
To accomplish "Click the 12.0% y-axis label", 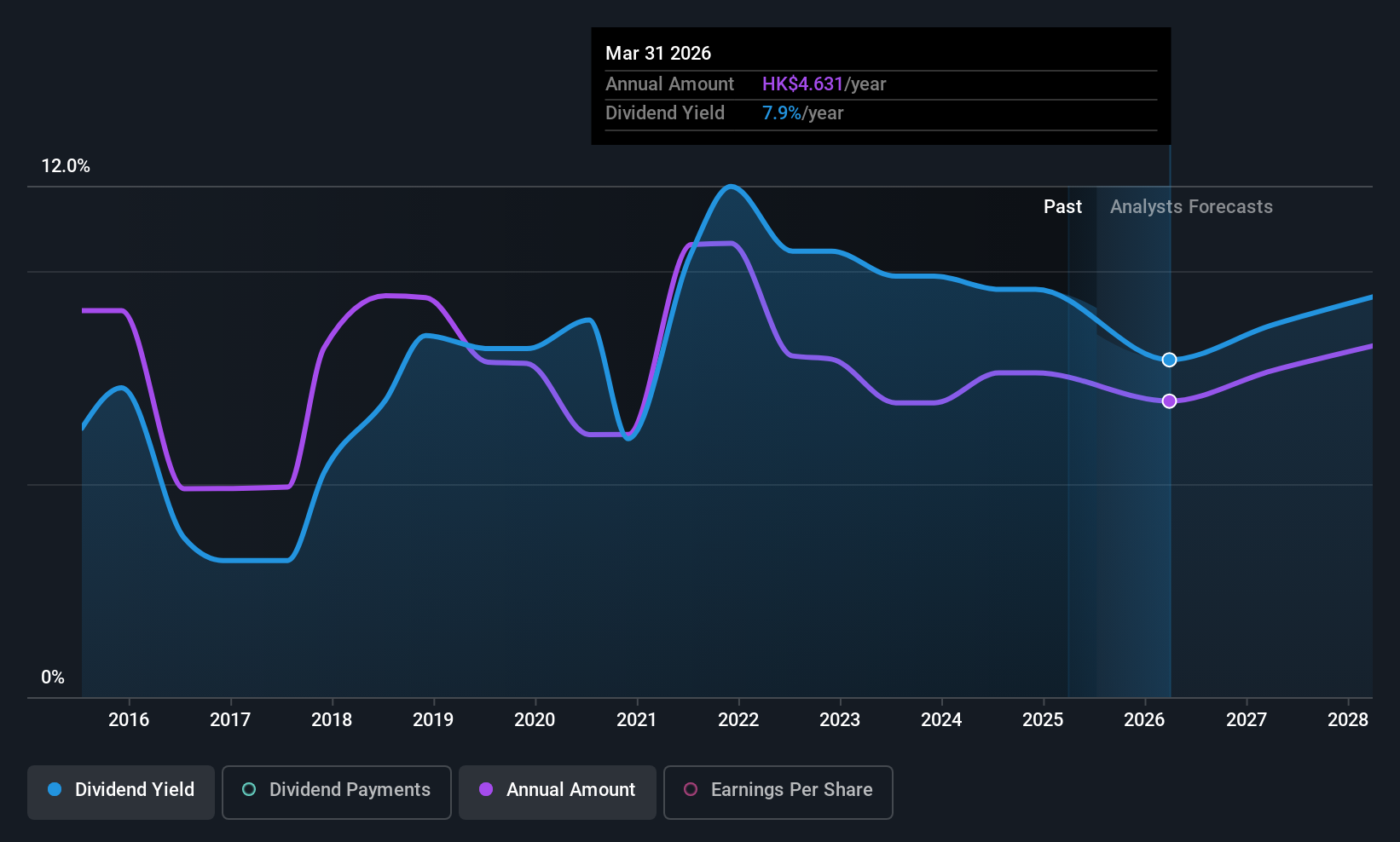I will tap(66, 166).
